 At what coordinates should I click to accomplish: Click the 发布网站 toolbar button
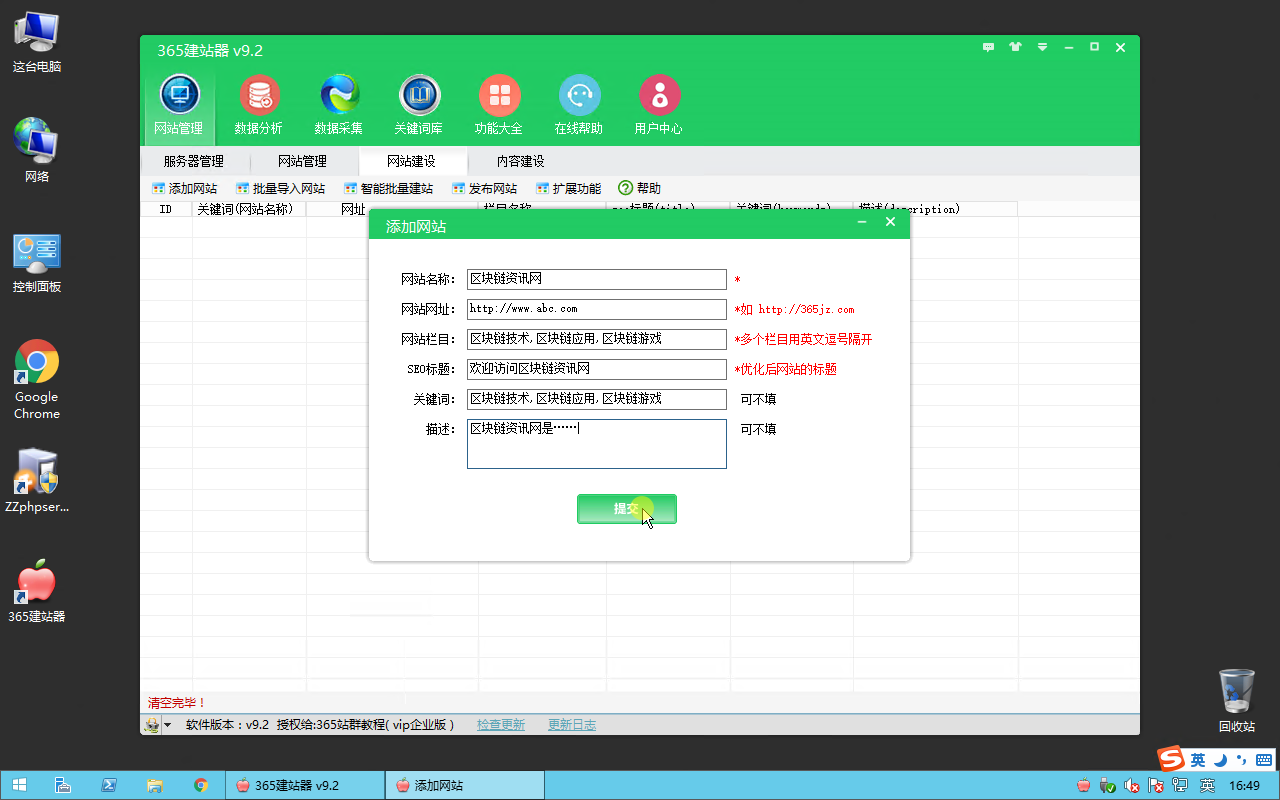tap(484, 188)
